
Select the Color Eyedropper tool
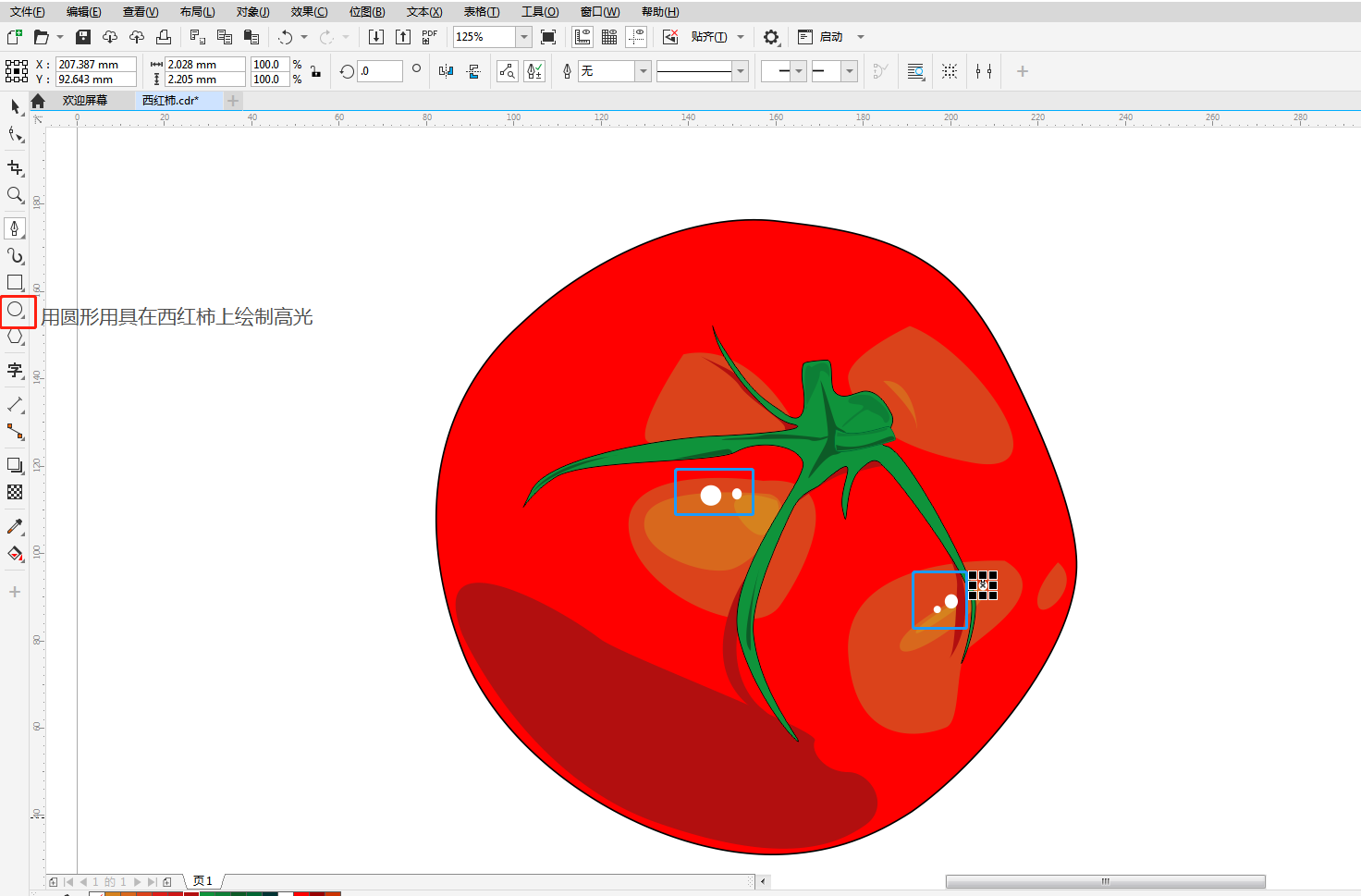tap(15, 526)
